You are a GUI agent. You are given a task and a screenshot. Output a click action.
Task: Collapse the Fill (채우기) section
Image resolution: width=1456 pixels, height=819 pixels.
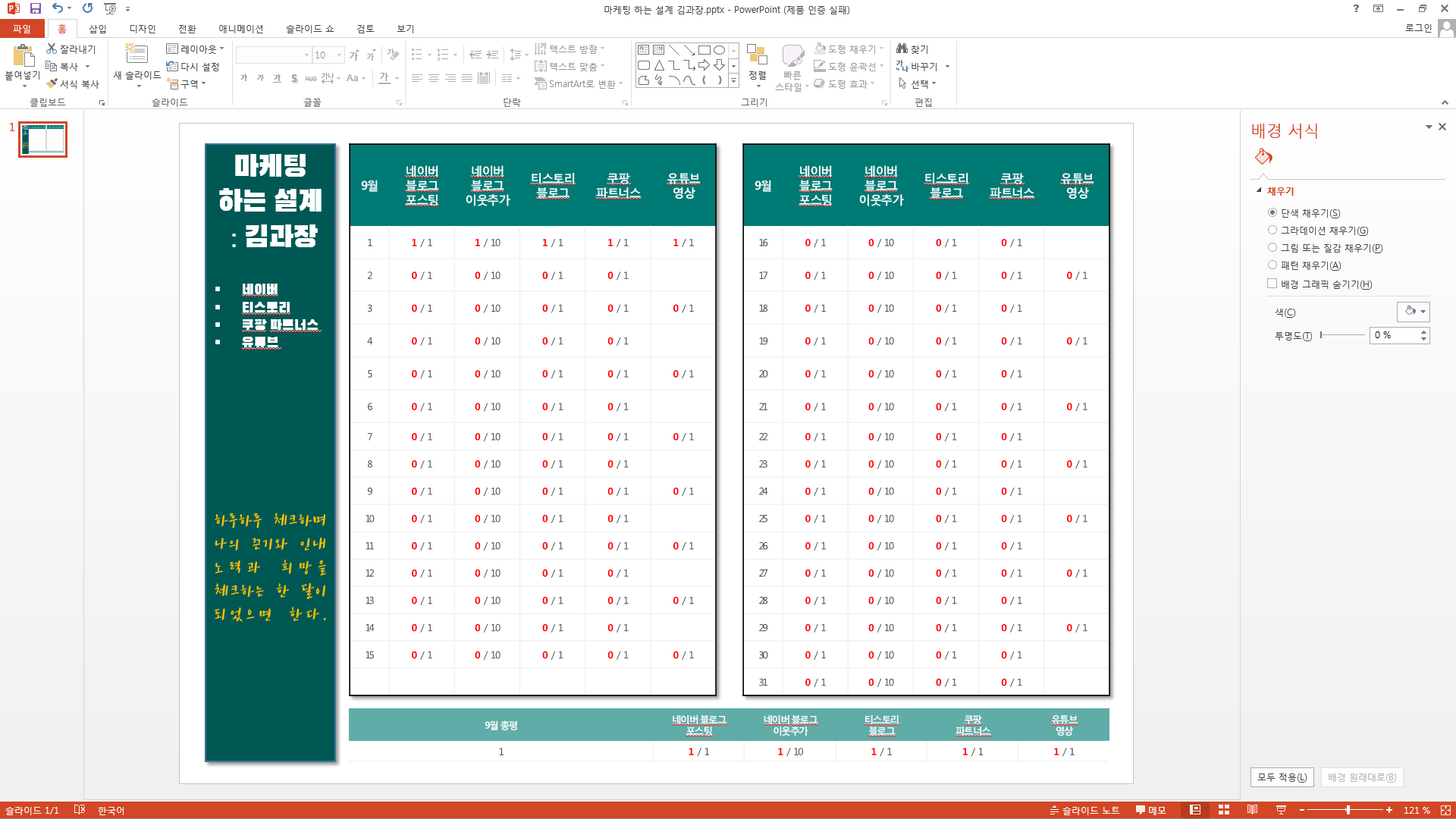click(x=1260, y=191)
